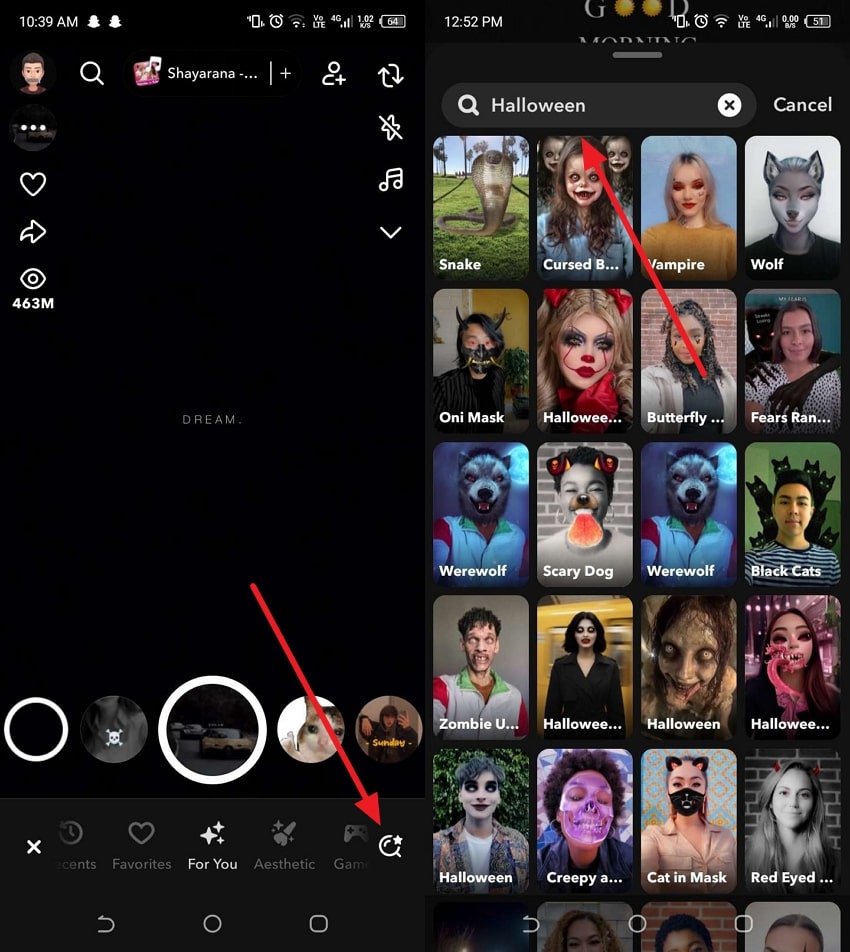
Task: Check the 463M views eye icon
Action: (33, 279)
